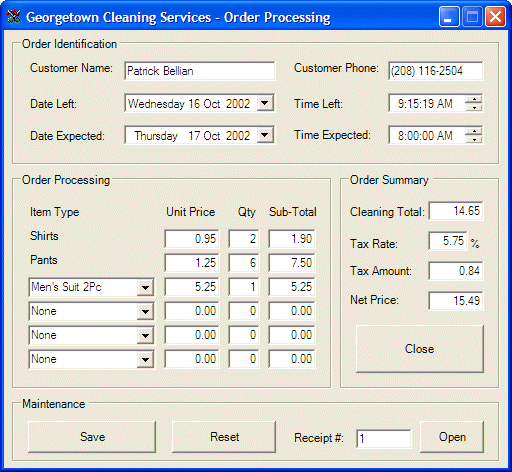Increase Time Left with up spinner arrow
The image size is (512, 472).
tap(474, 99)
